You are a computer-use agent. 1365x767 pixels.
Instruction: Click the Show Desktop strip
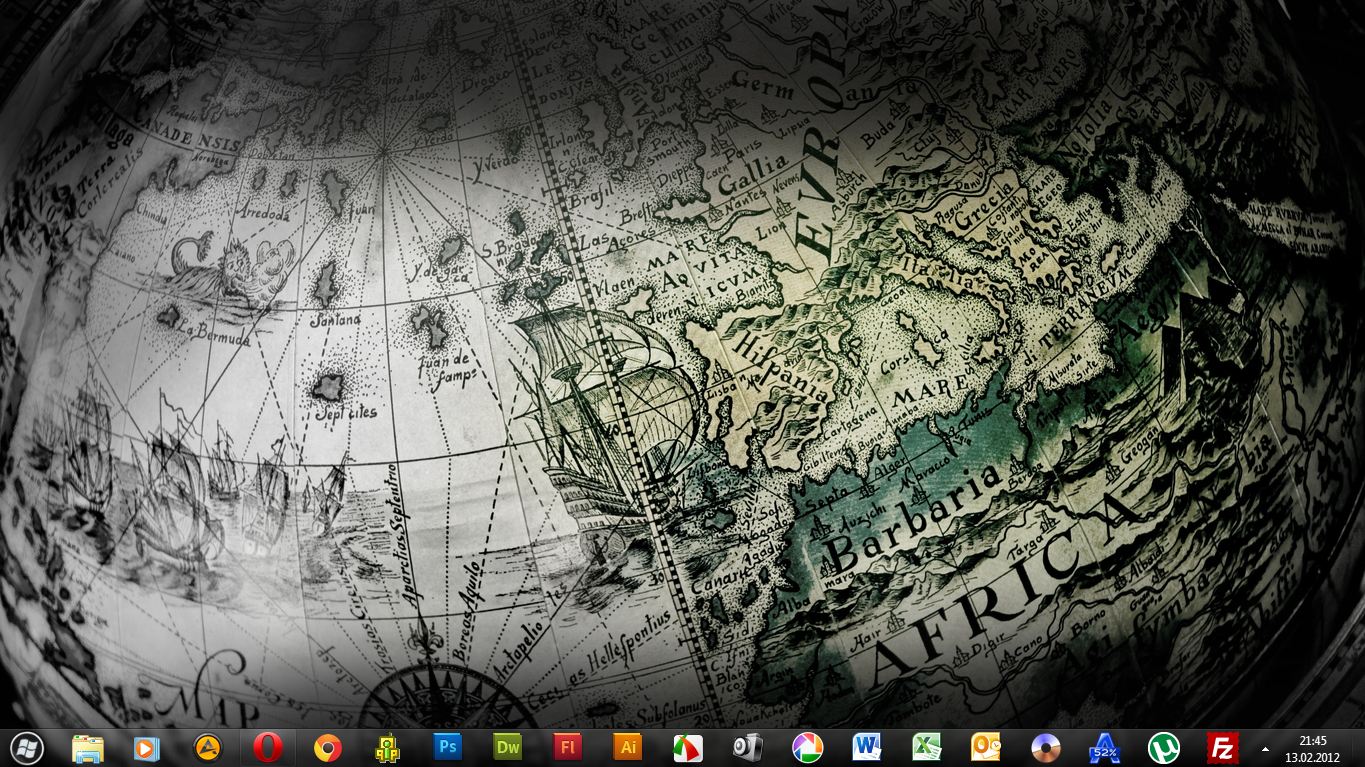click(1357, 748)
